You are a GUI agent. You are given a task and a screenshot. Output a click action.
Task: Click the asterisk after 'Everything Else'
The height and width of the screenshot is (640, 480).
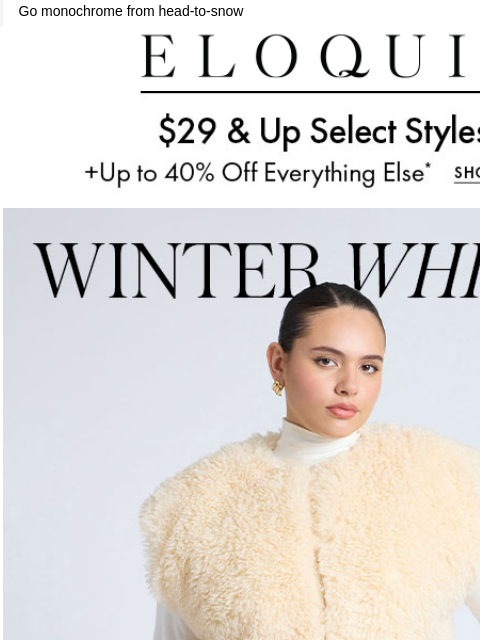pyautogui.click(x=428, y=165)
